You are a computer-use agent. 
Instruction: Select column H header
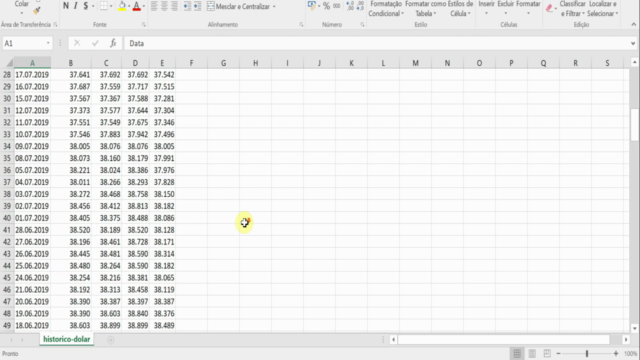coord(256,63)
